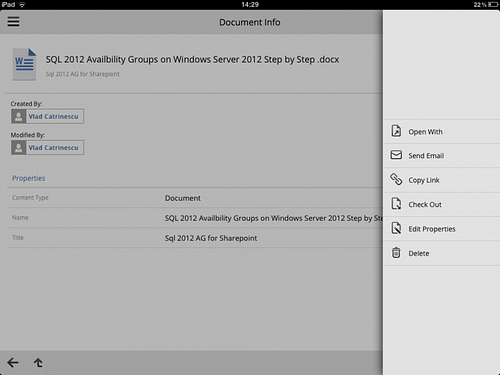Tap the document title ending in .docx
The height and width of the screenshot is (375, 500).
192,60
